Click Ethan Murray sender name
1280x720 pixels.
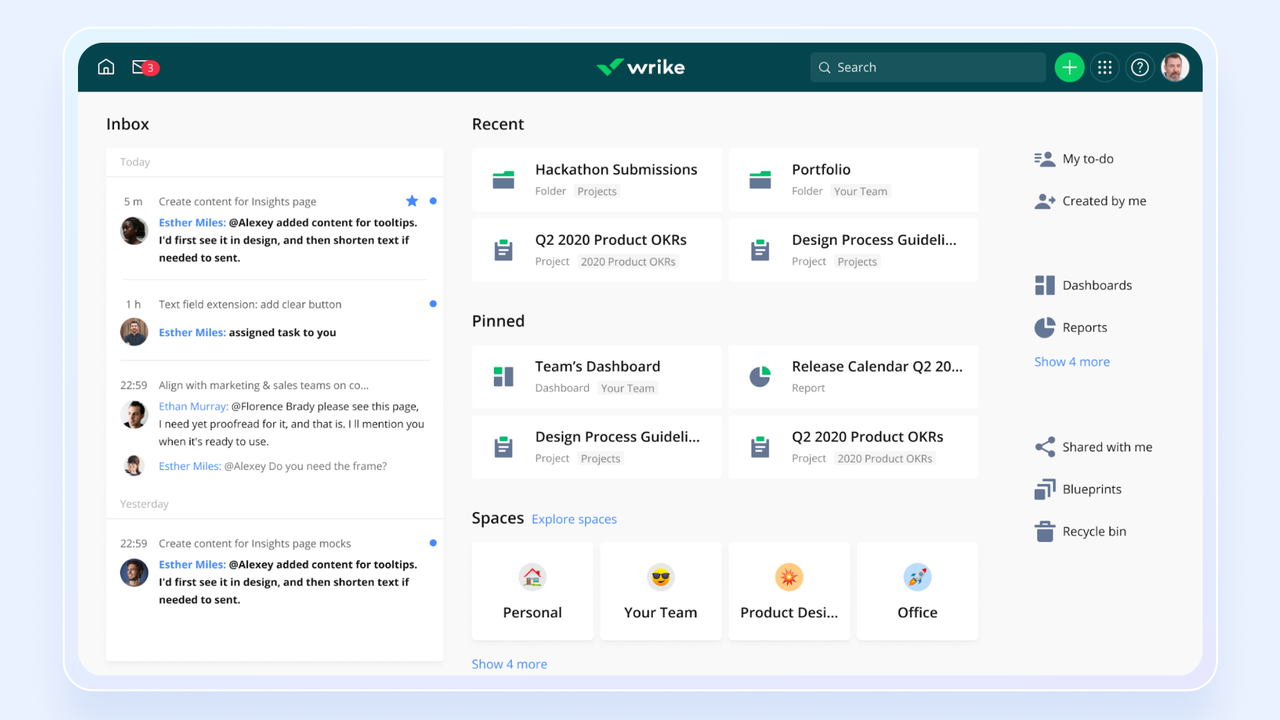point(193,407)
